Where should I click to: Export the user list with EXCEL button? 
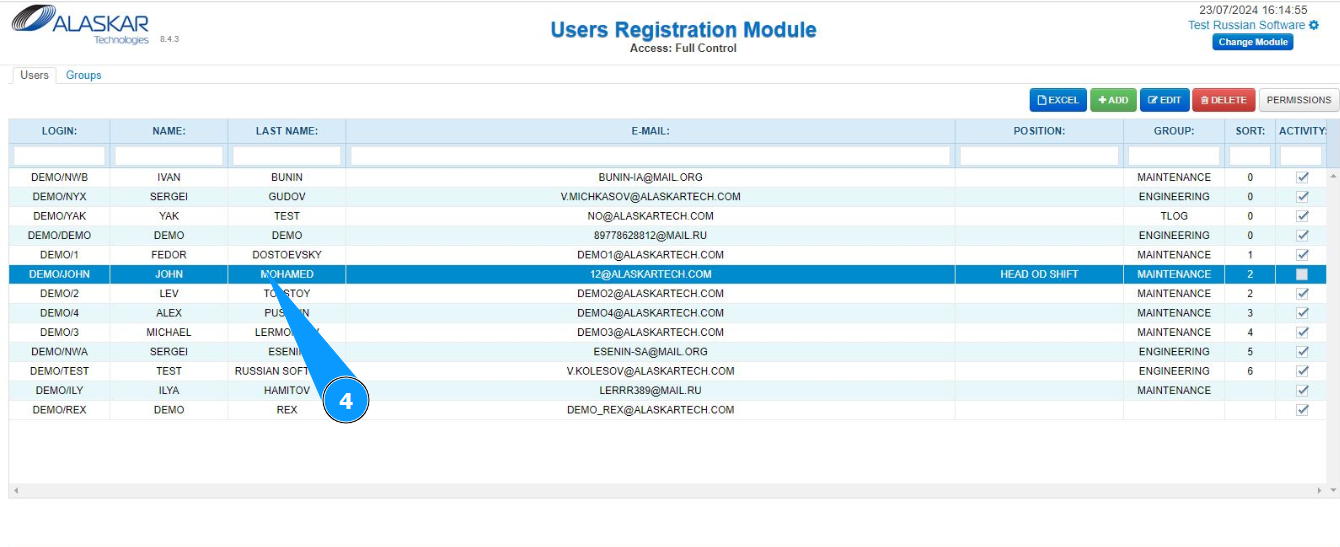[x=1058, y=100]
